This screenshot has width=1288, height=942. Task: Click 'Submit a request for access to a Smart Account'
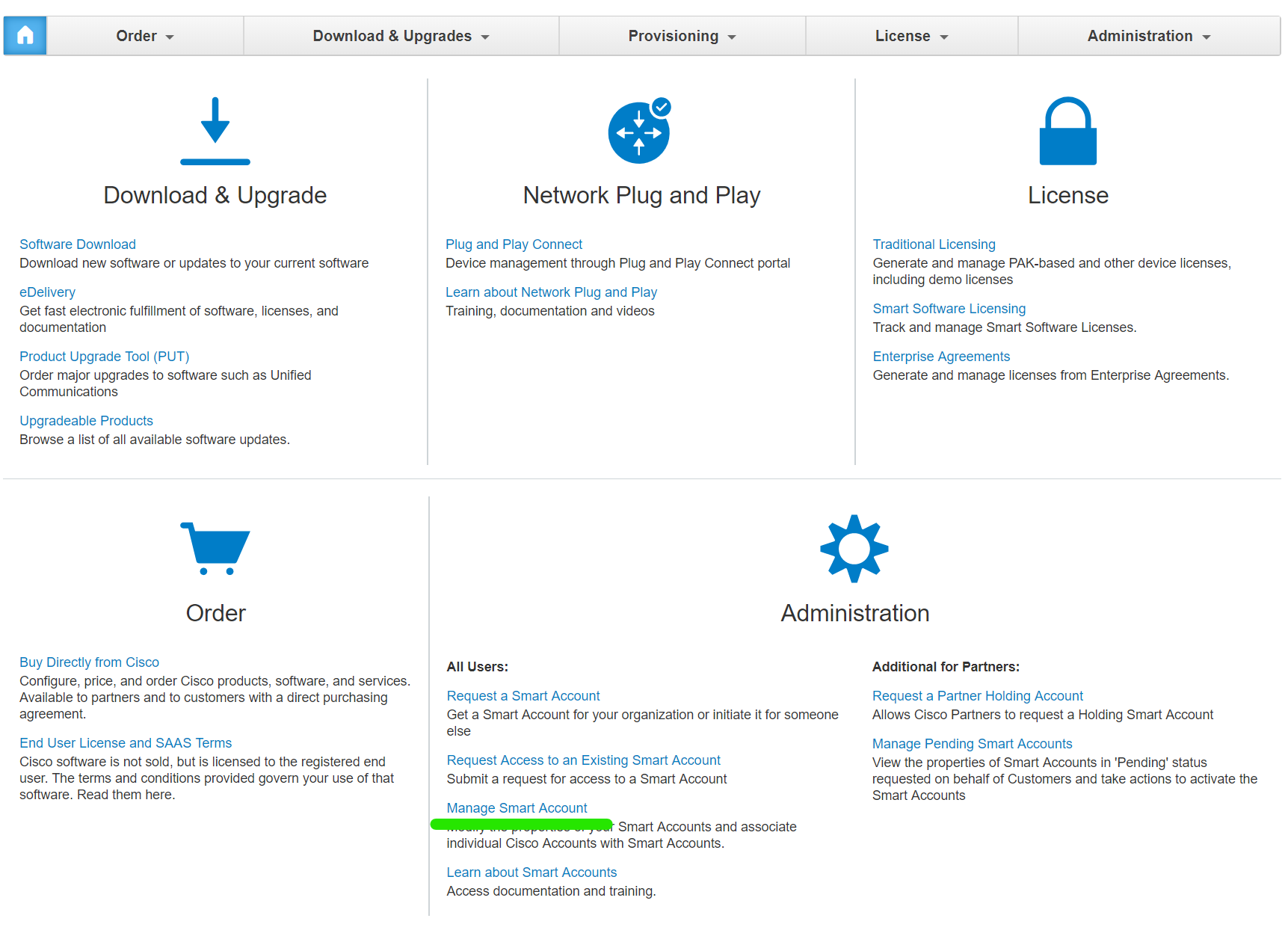[x=587, y=779]
